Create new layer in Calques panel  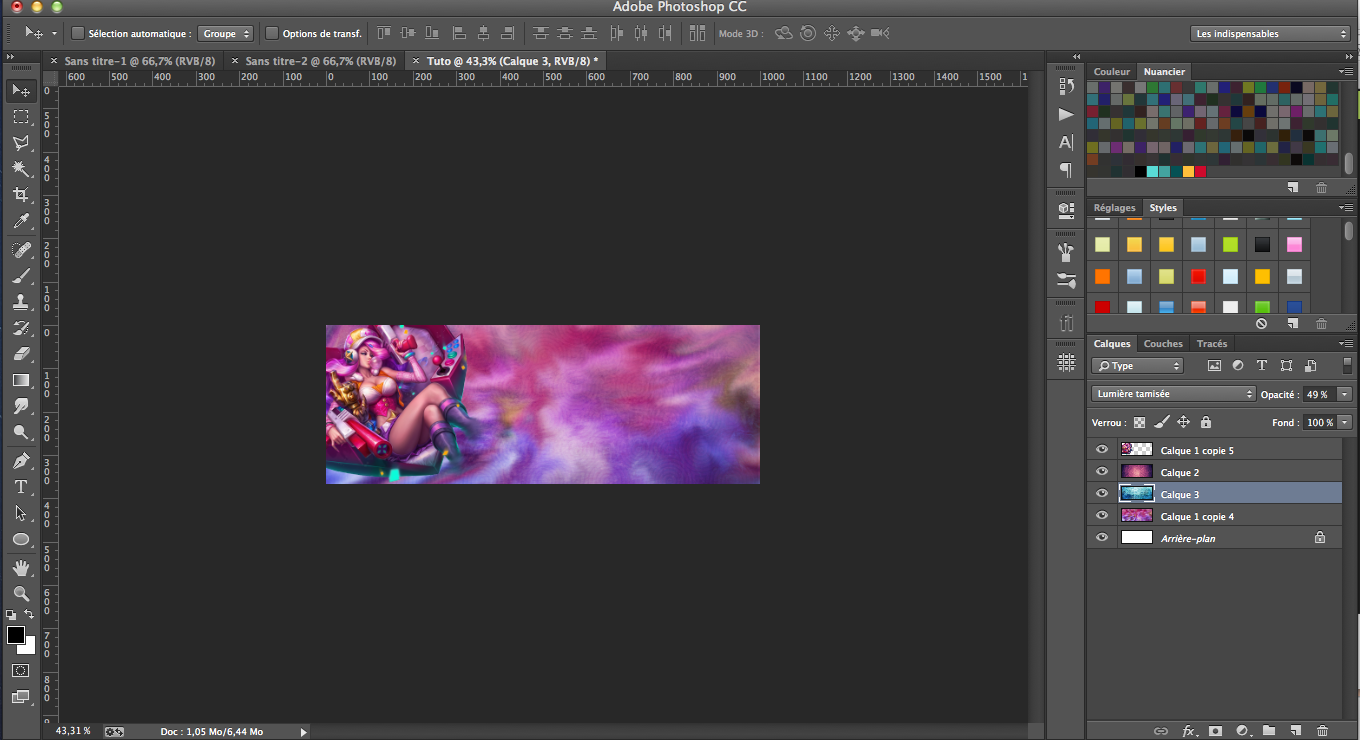pos(1296,731)
